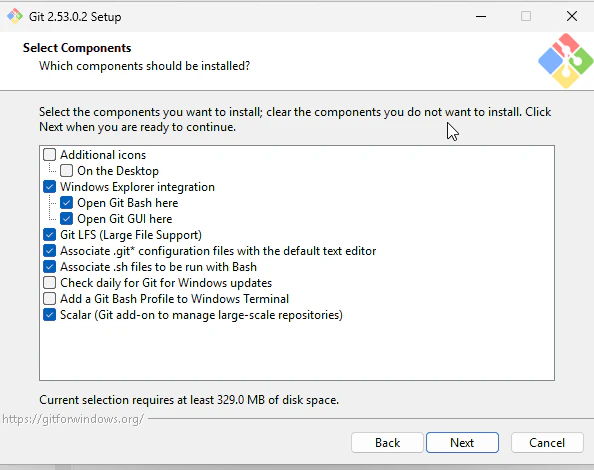
Task: Toggle Associate .git* configuration files checkbox
Action: [x=50, y=251]
